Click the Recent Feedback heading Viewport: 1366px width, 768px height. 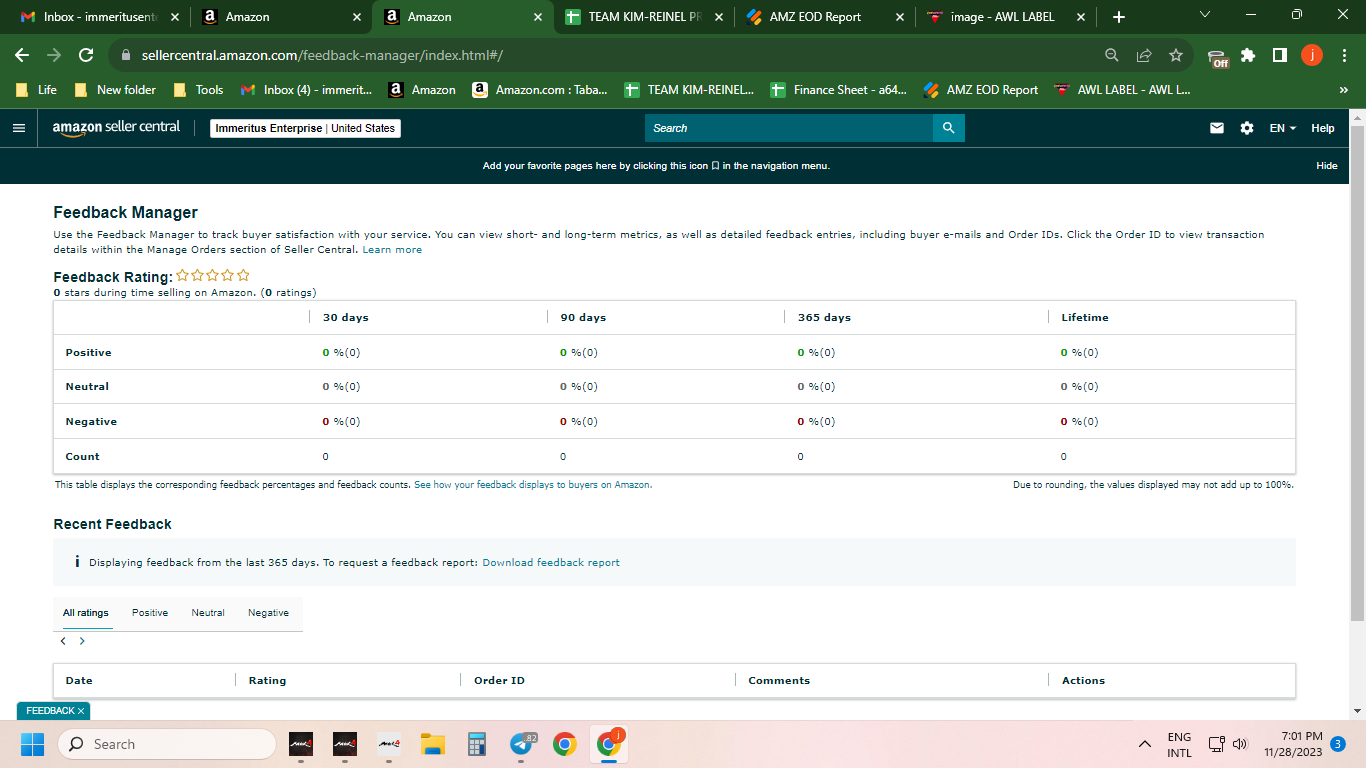coord(112,524)
